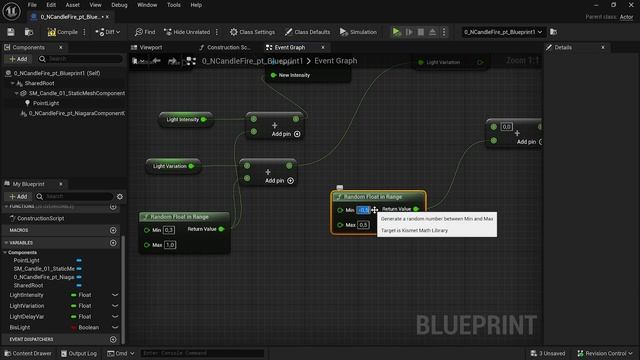Toggle BisLight instance-editable eye
The width and height of the screenshot is (640, 360).
115,327
